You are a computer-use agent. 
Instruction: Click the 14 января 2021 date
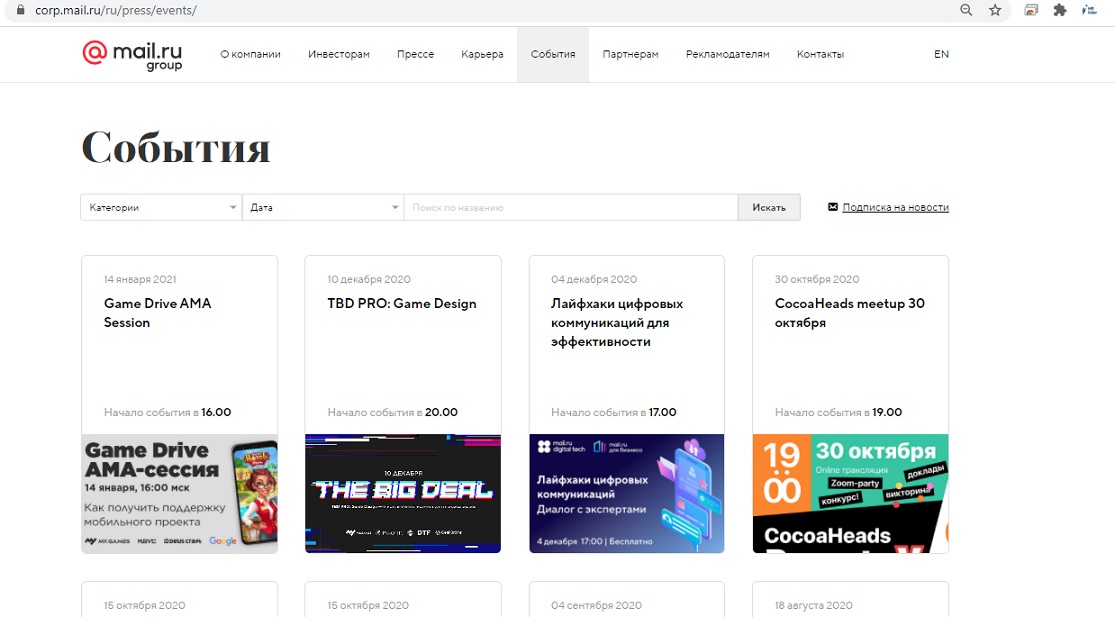pos(140,279)
